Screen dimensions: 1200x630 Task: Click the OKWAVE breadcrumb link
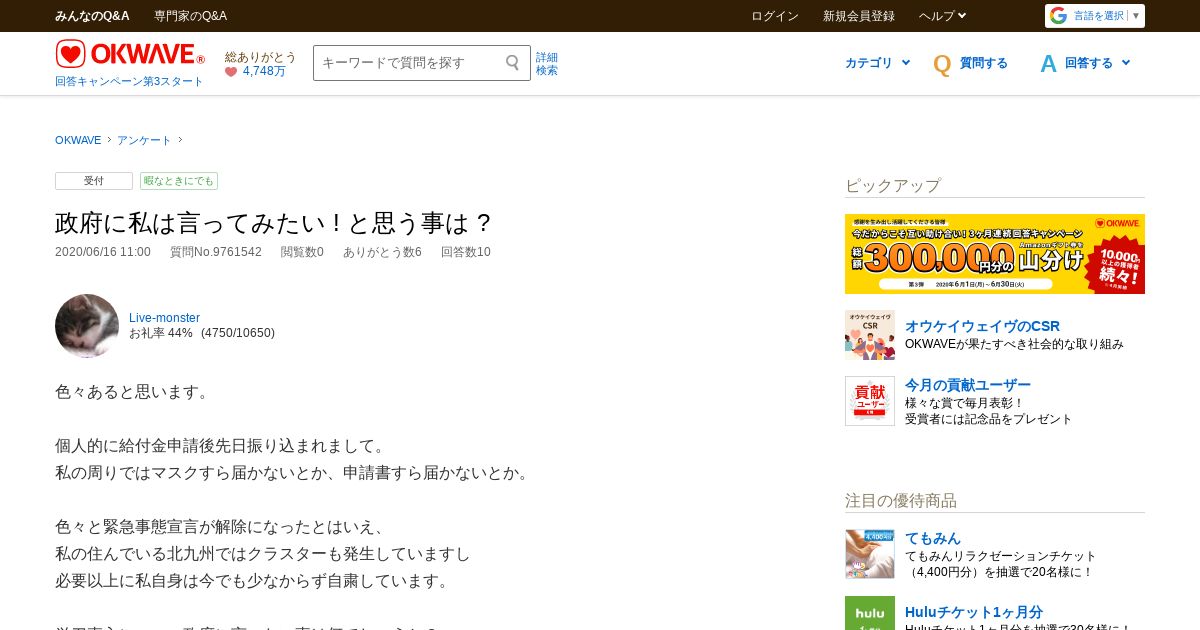click(x=78, y=140)
